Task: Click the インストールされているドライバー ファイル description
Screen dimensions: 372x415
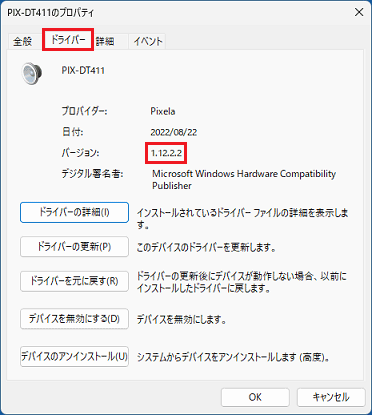Action: pos(242,218)
